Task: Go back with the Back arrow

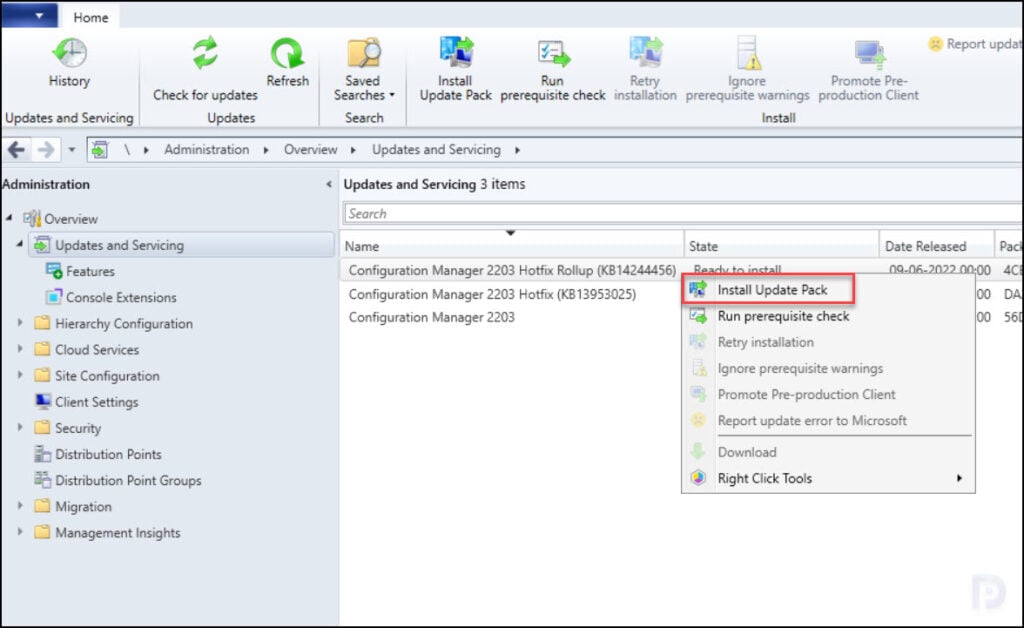Action: click(16, 150)
